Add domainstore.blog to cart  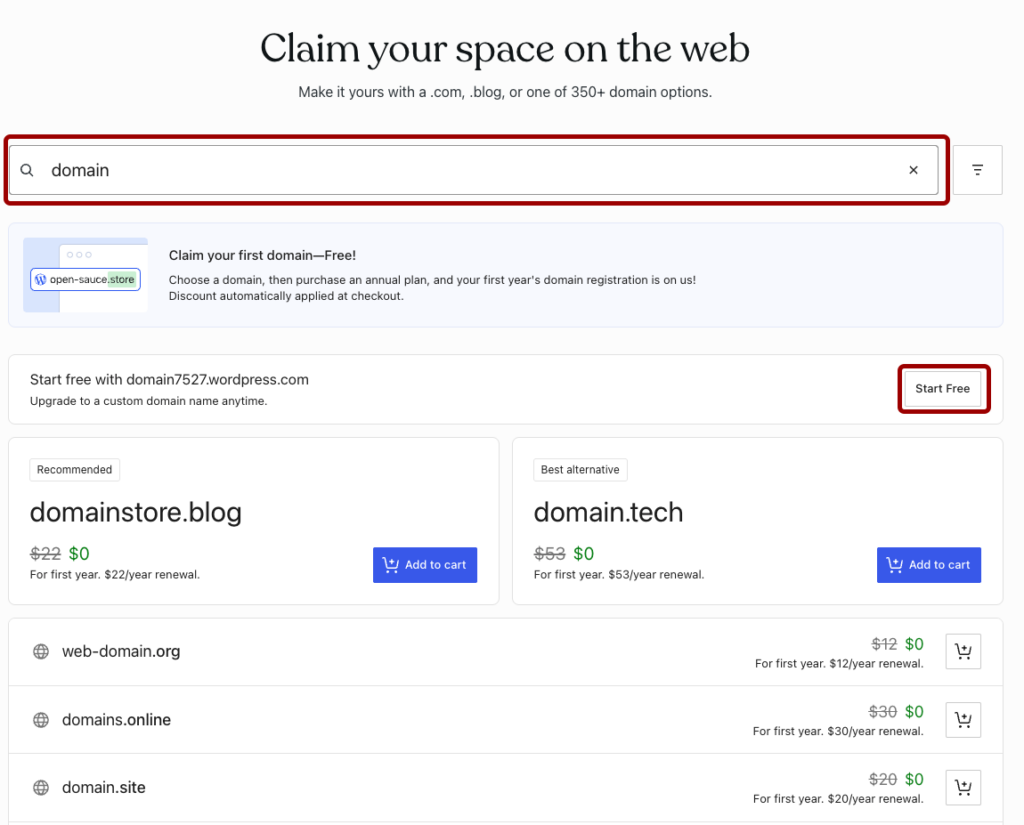[425, 565]
